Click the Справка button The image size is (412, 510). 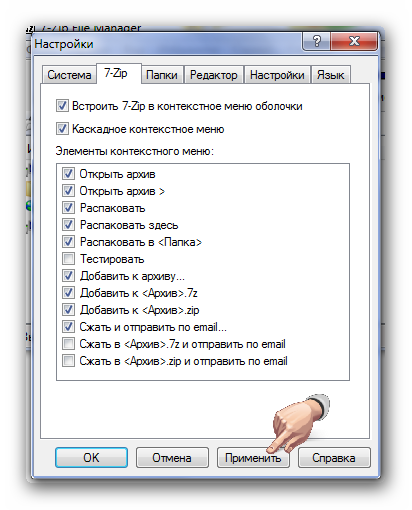click(x=334, y=458)
